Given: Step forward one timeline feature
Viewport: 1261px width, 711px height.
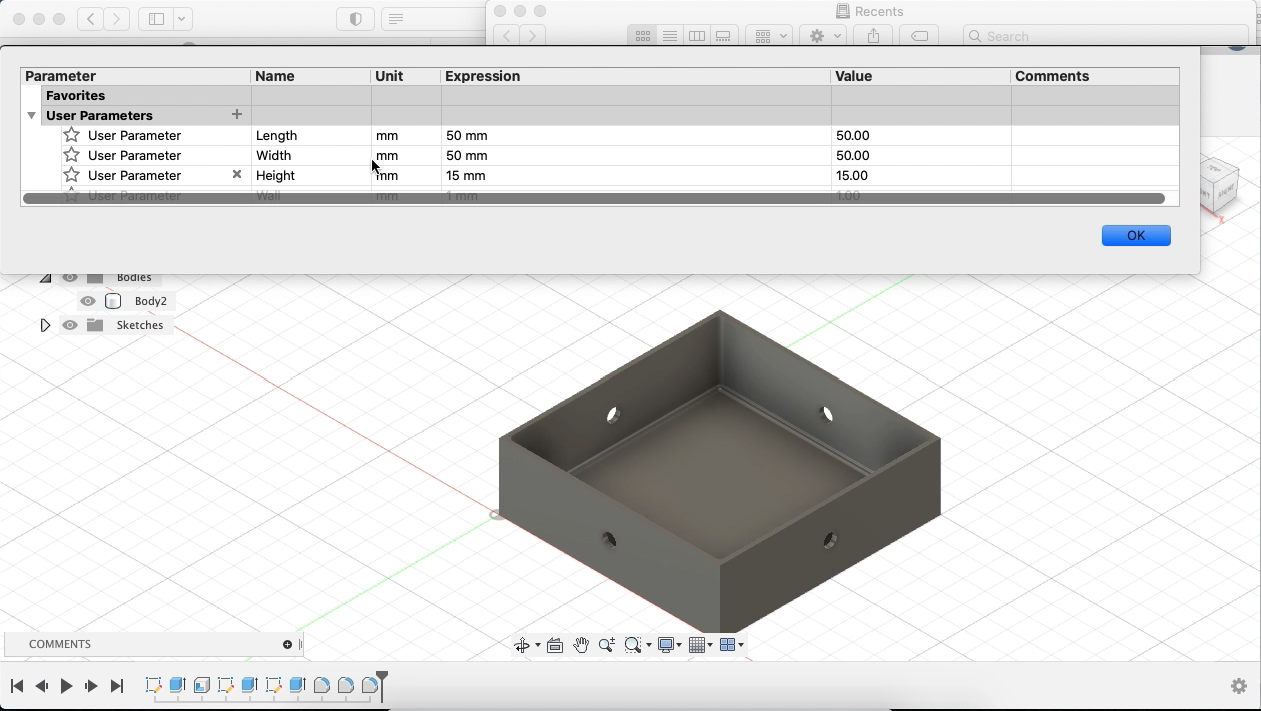Looking at the screenshot, I should (91, 686).
